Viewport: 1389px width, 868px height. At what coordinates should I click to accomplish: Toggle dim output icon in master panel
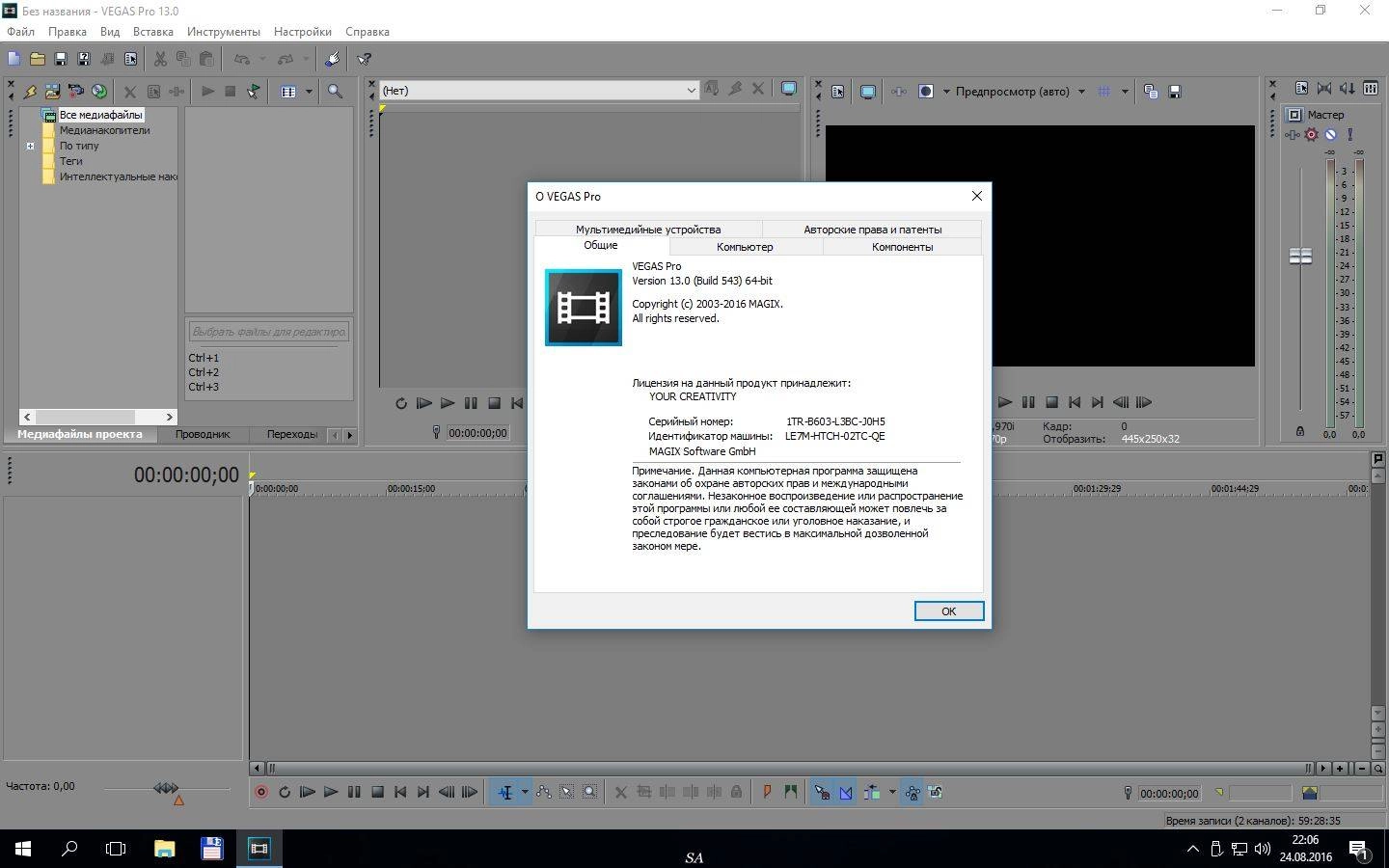(1348, 88)
